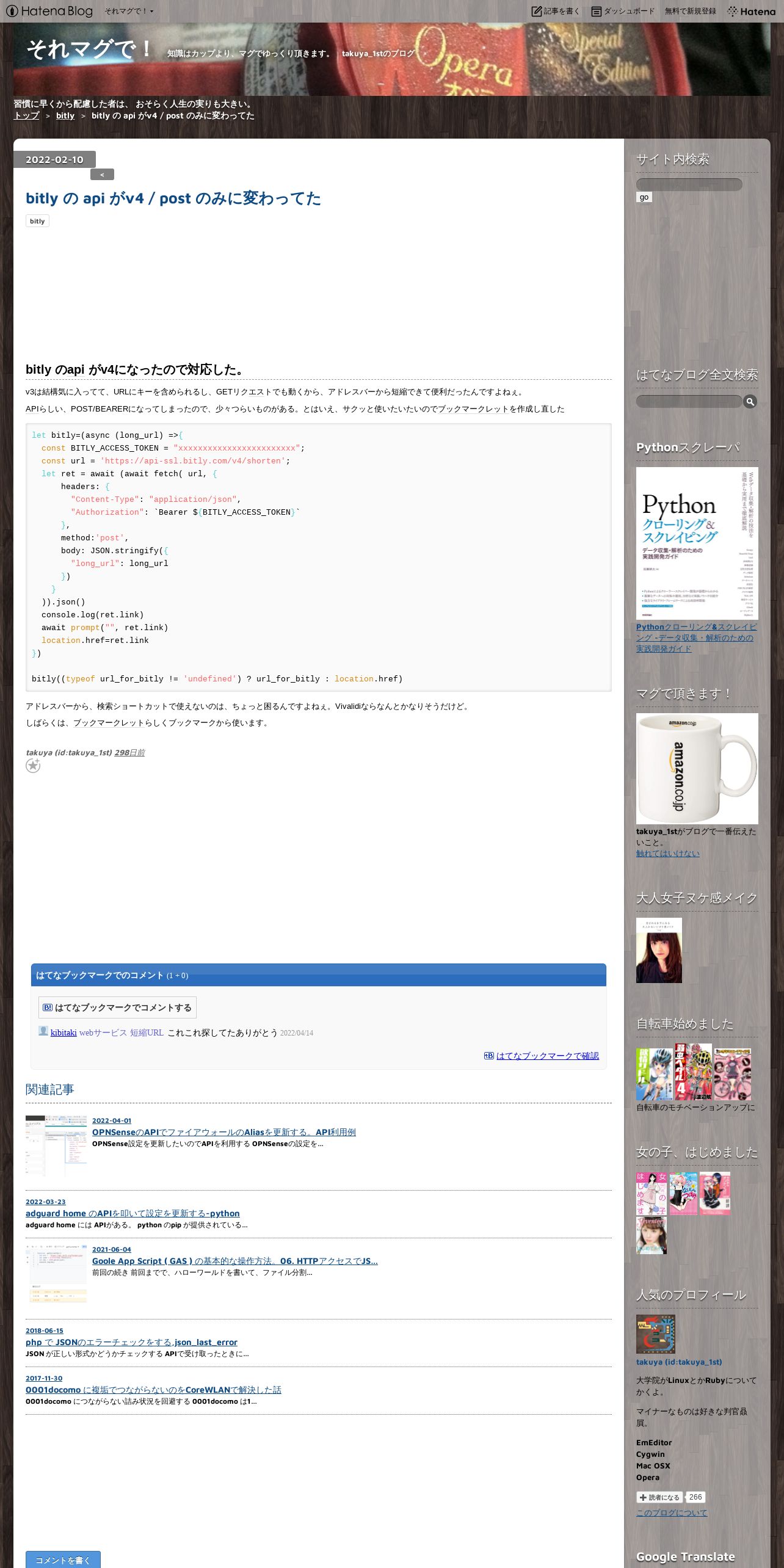Click the B! icon in the comment button
Screen dimensions: 784x1568
[x=48, y=1007]
